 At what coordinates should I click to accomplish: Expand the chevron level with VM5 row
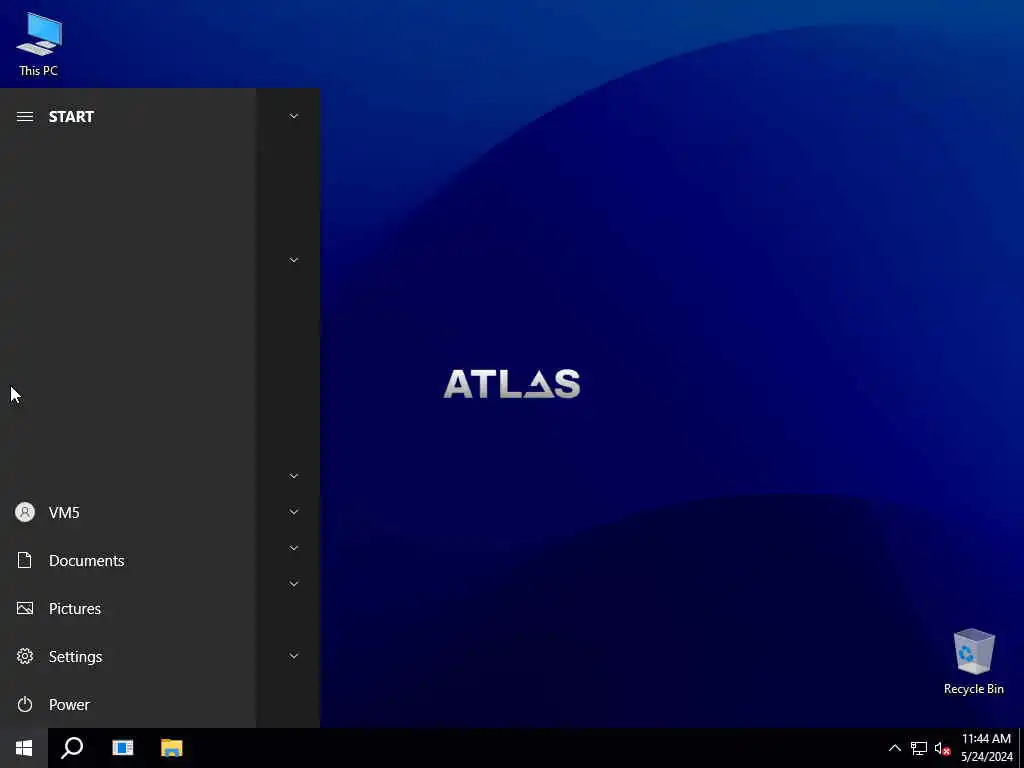pyautogui.click(x=294, y=512)
